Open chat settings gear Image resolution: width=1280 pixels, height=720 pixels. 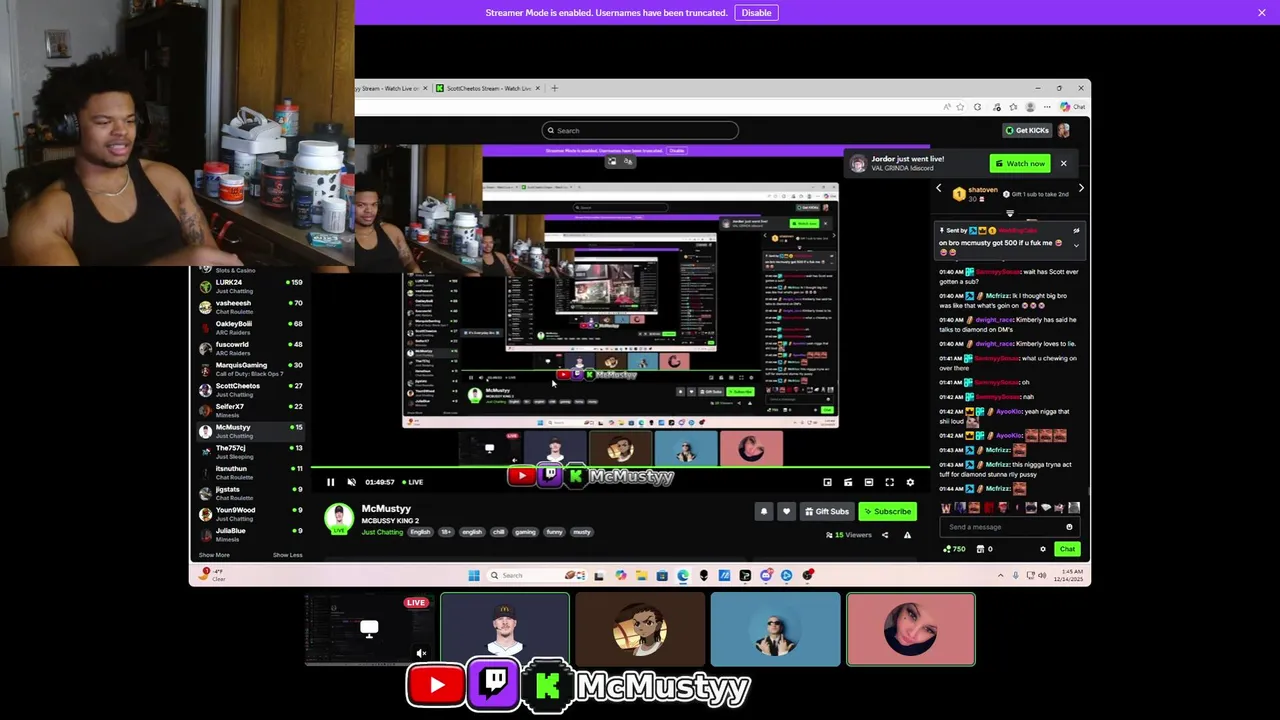(x=1043, y=549)
